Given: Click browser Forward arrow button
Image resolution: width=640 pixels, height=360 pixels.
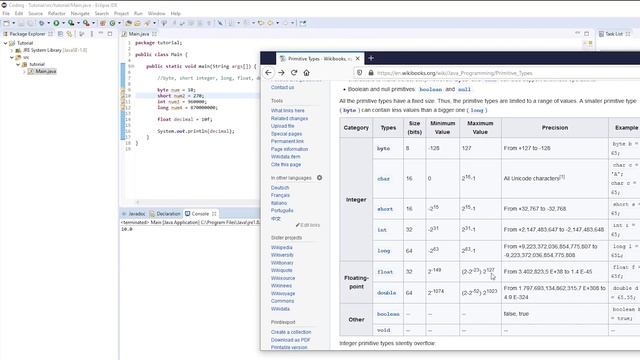Looking at the screenshot, I should [x=281, y=73].
